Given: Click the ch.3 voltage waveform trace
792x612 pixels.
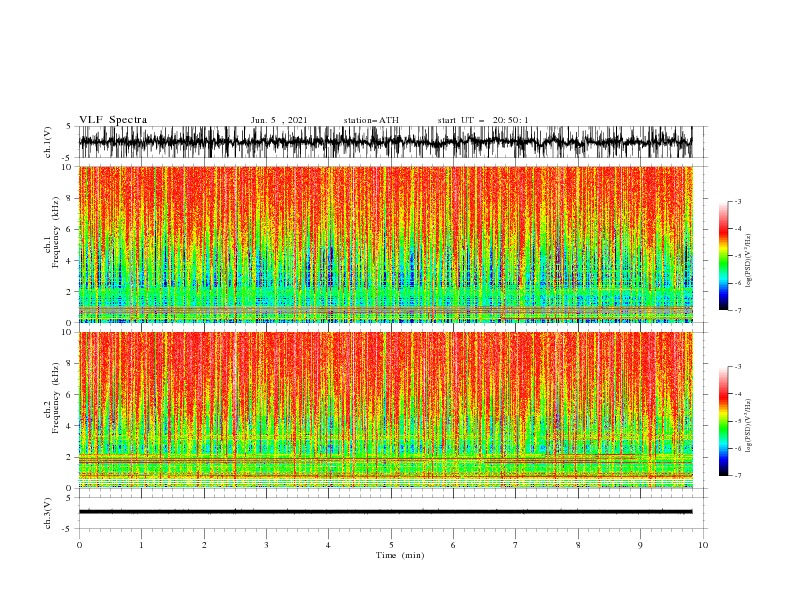Looking at the screenshot, I should 385,512.
